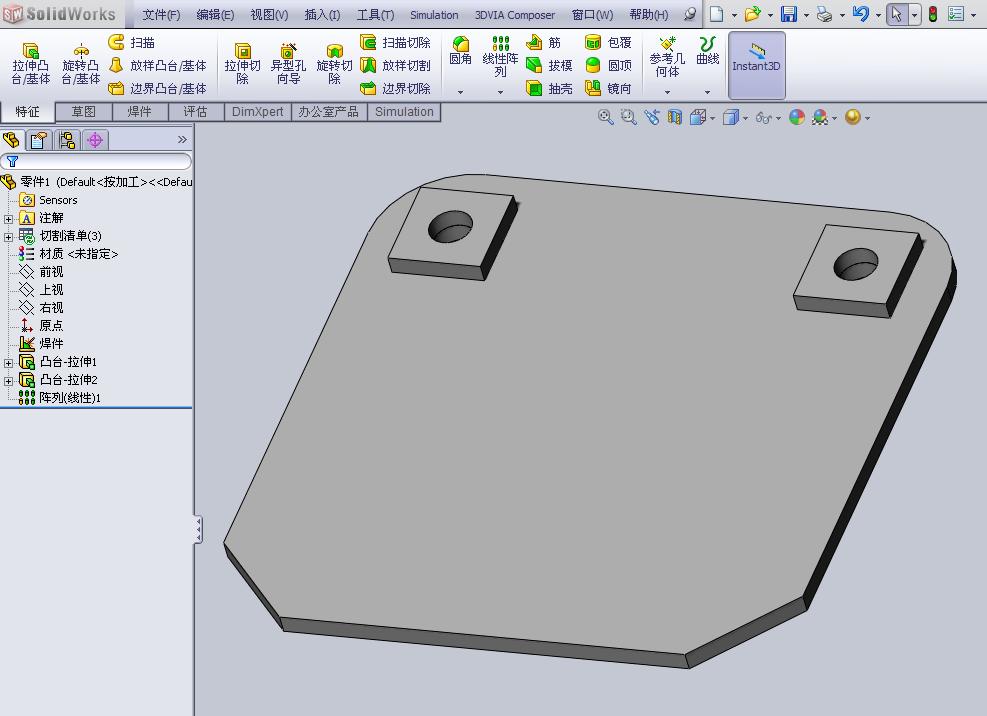Expand the 切割清单(3) tree node
This screenshot has width=987, height=716.
[x=8, y=237]
